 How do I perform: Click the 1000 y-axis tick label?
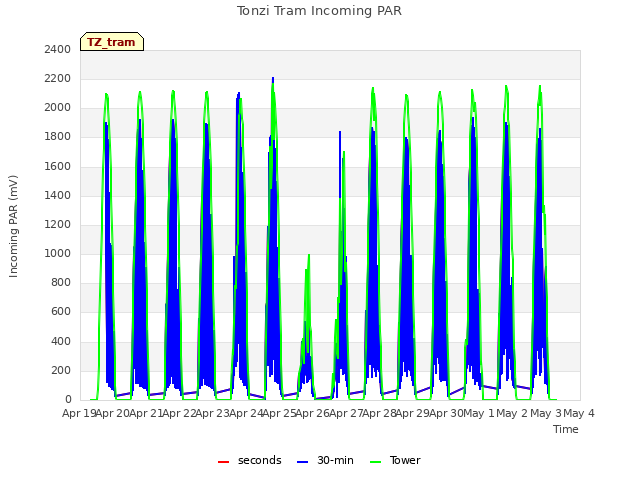pyautogui.click(x=58, y=253)
